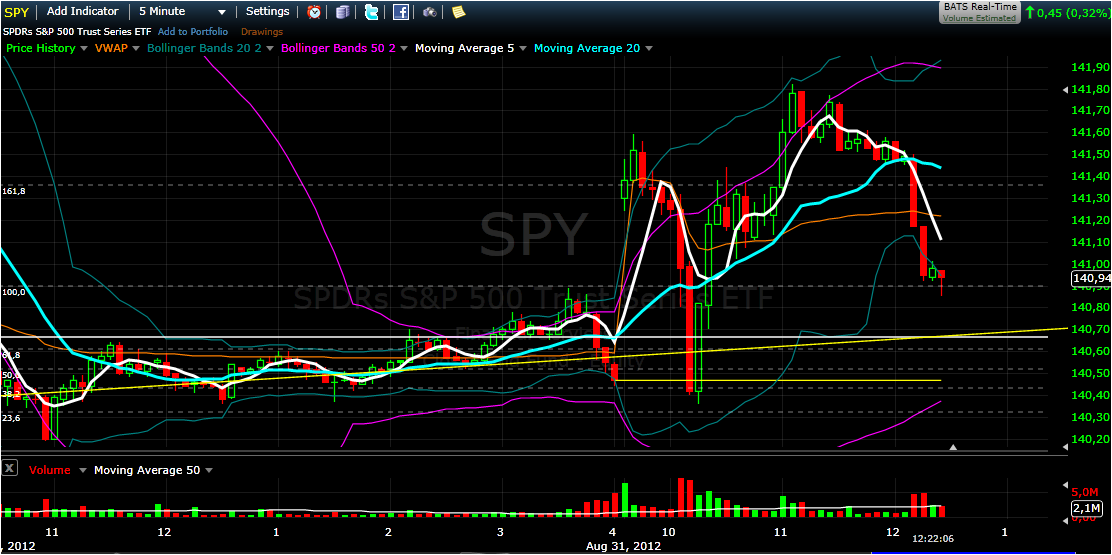Open the price alert alarm clock icon

click(x=313, y=11)
